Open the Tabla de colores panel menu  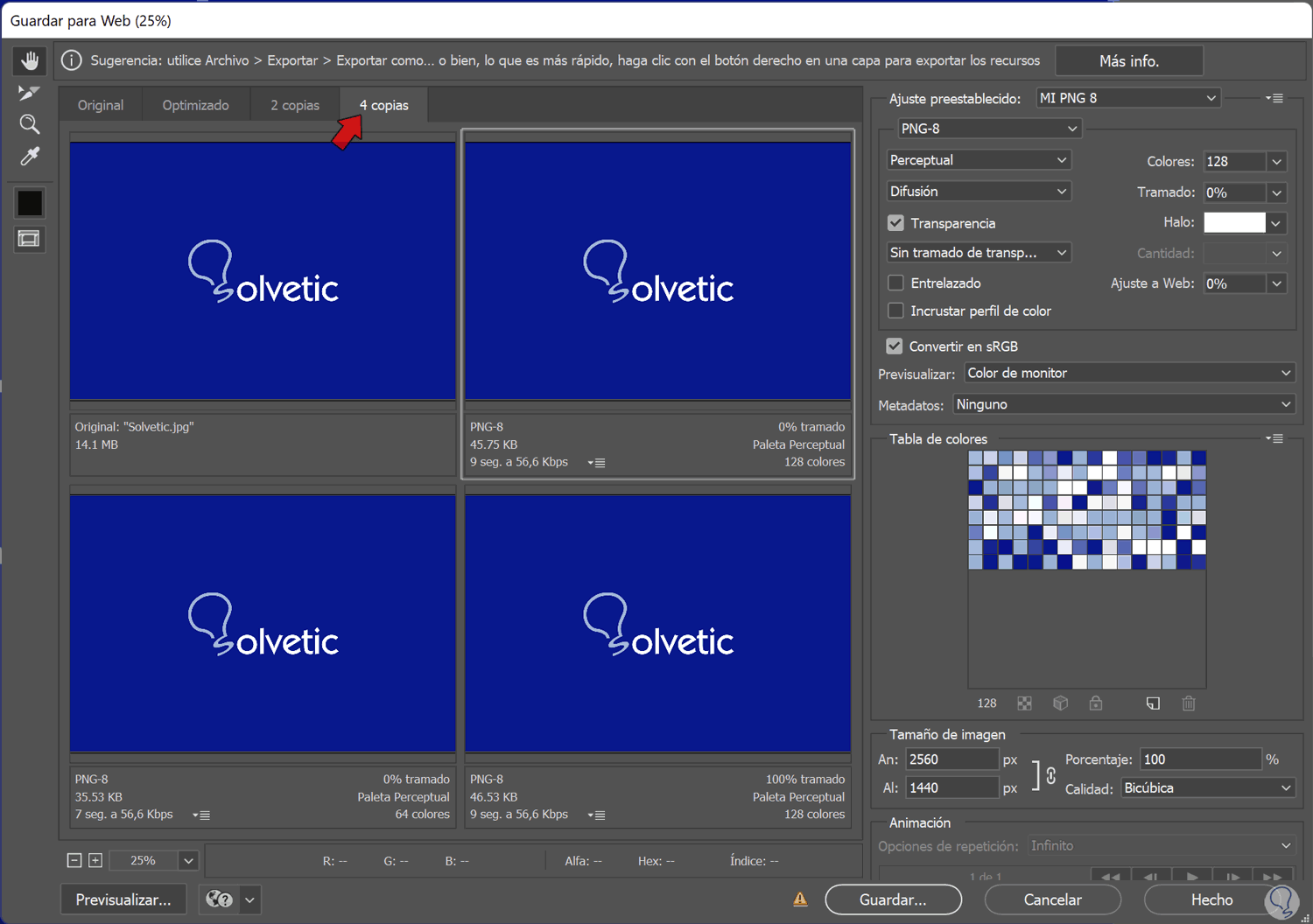pyautogui.click(x=1274, y=438)
